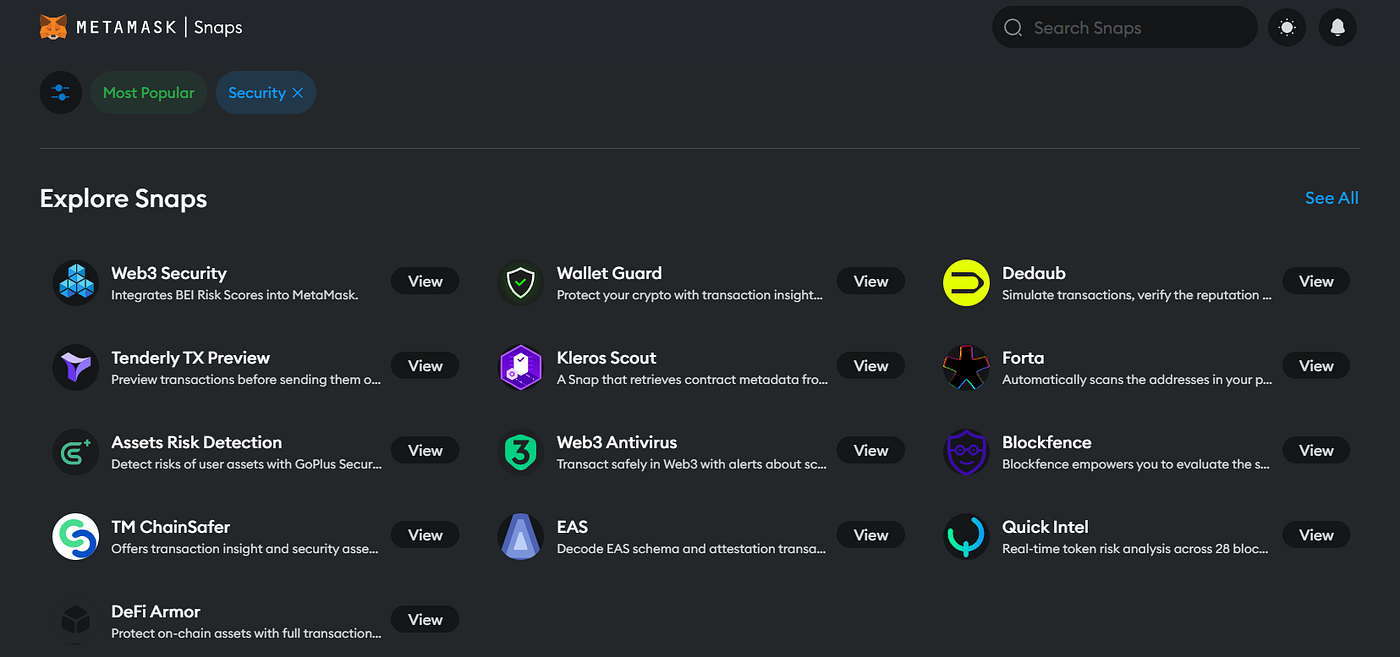This screenshot has height=657, width=1400.
Task: Open the Forta title
Action: (x=1023, y=358)
